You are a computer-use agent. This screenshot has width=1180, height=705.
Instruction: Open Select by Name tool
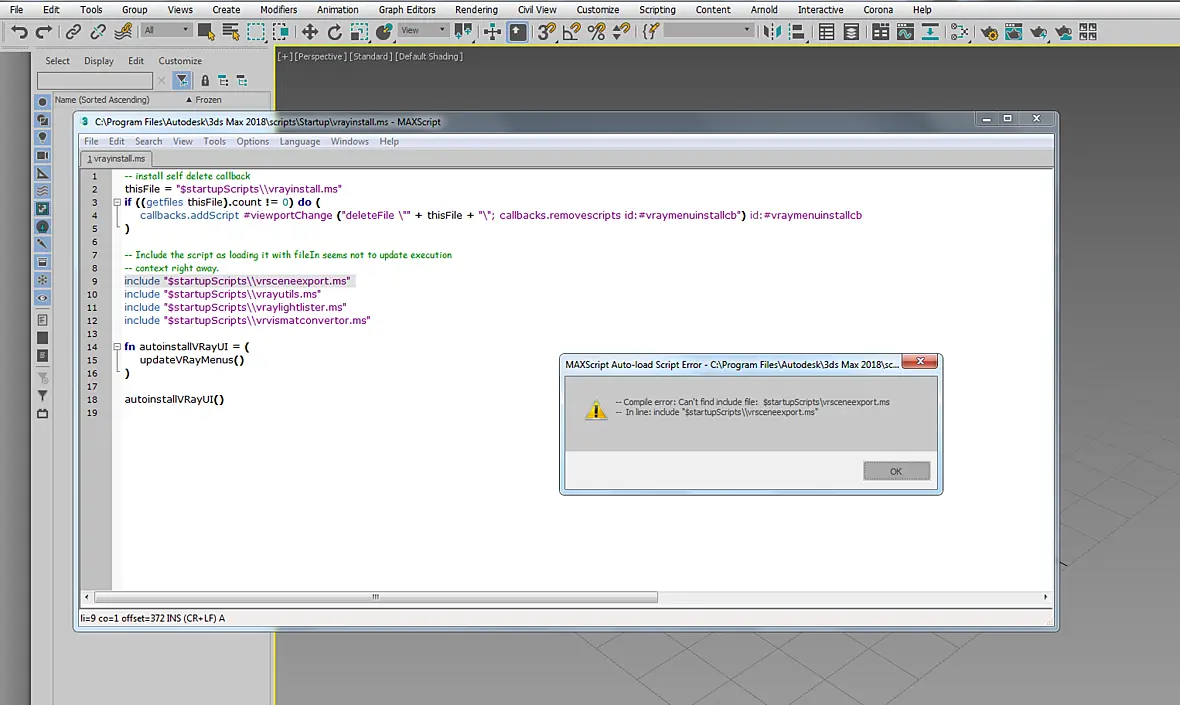pos(231,32)
